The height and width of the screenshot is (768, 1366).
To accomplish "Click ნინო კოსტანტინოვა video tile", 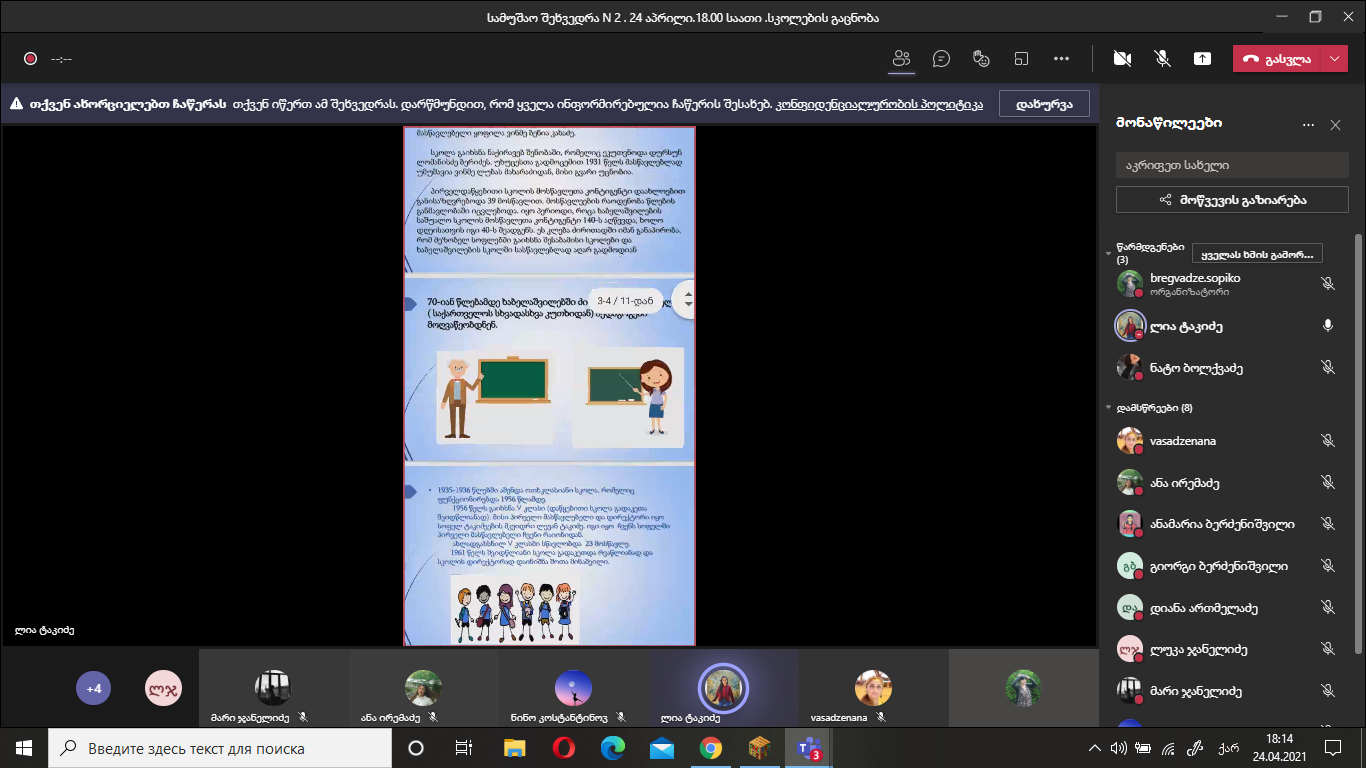I will 573,688.
